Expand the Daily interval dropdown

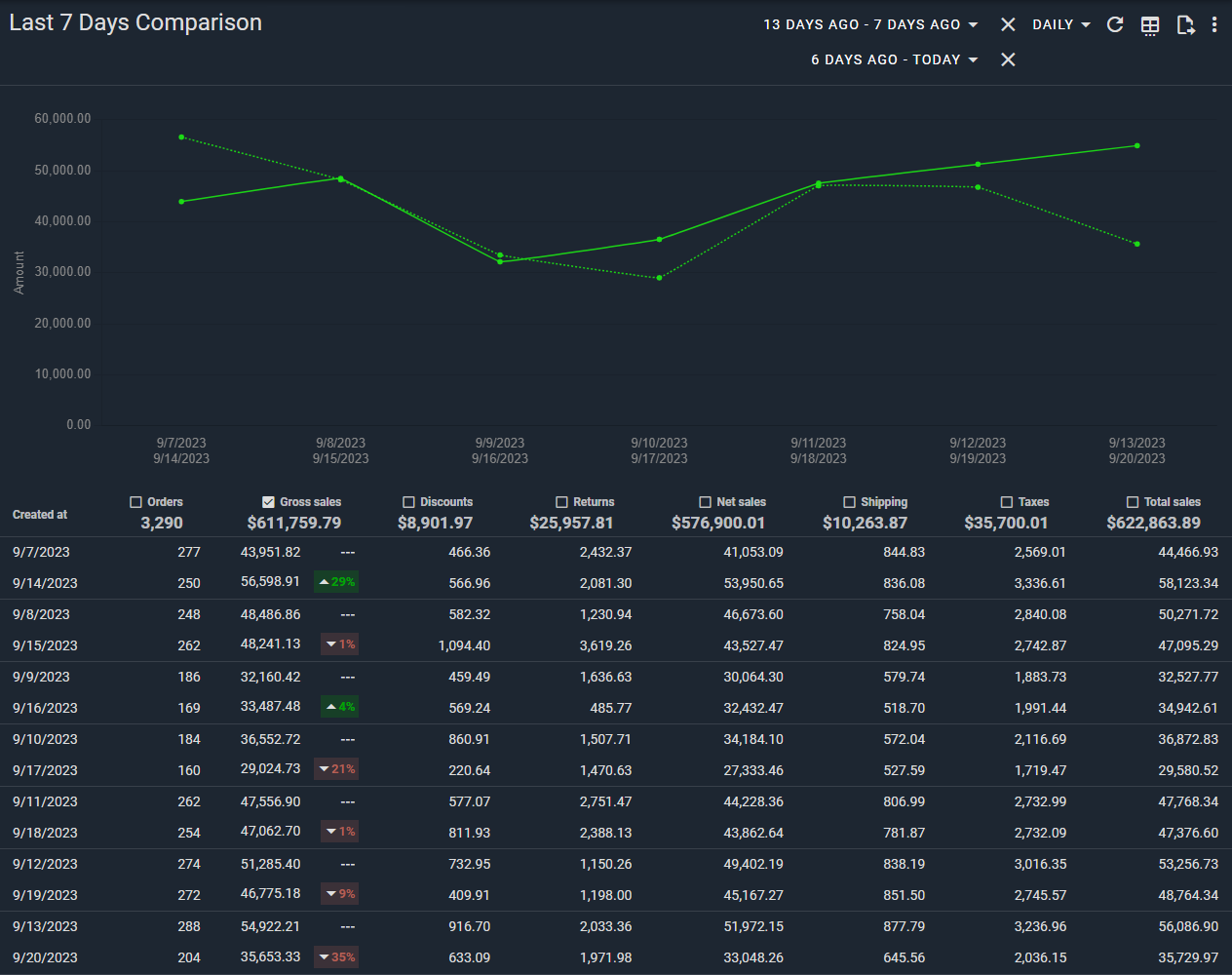[1060, 24]
